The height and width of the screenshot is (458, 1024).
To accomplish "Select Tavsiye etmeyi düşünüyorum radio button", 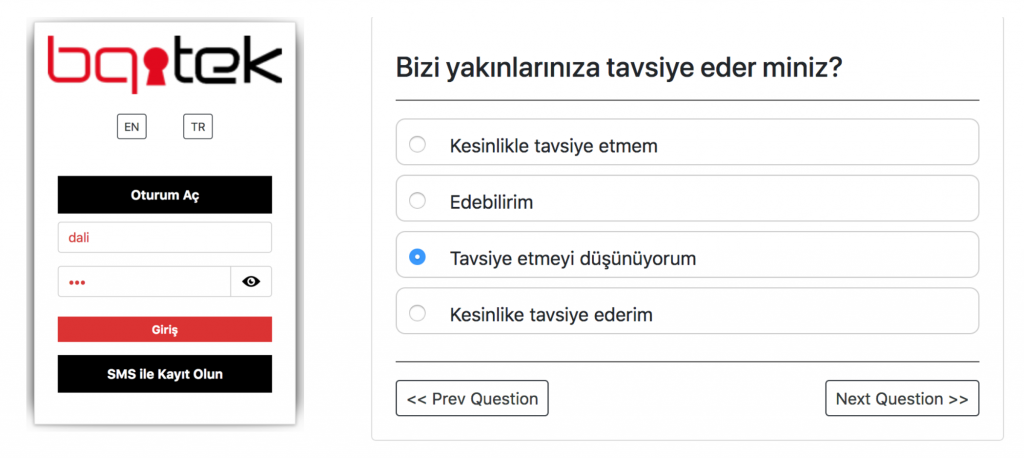I will (417, 257).
